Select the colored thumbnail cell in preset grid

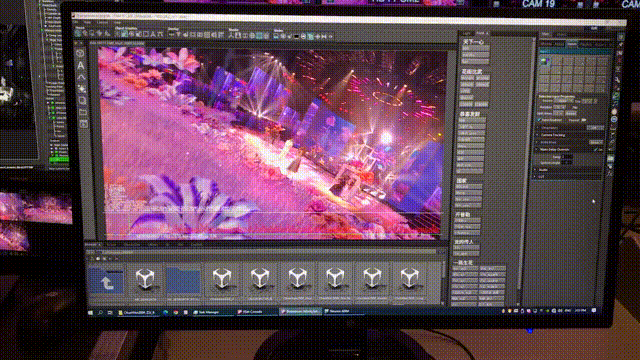coord(545,61)
